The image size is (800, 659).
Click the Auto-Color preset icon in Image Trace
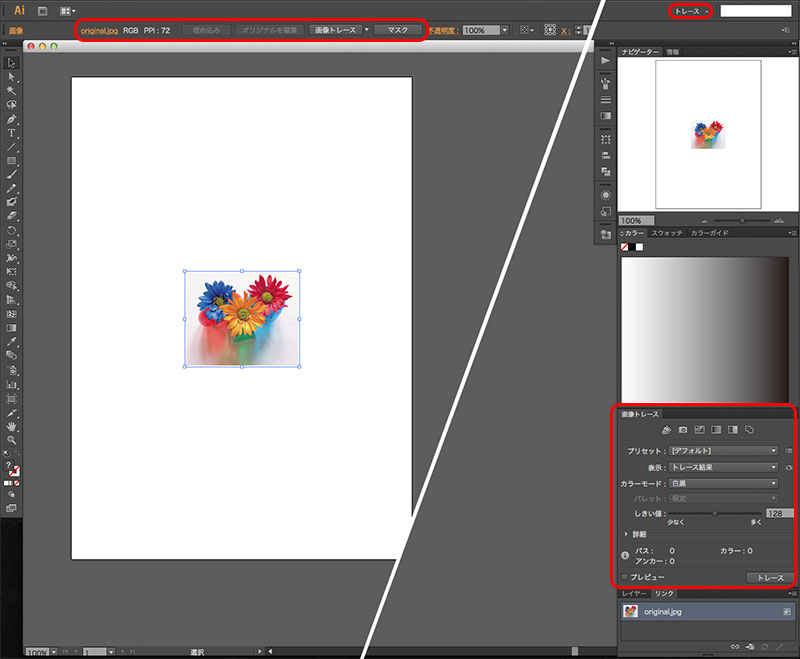click(663, 430)
